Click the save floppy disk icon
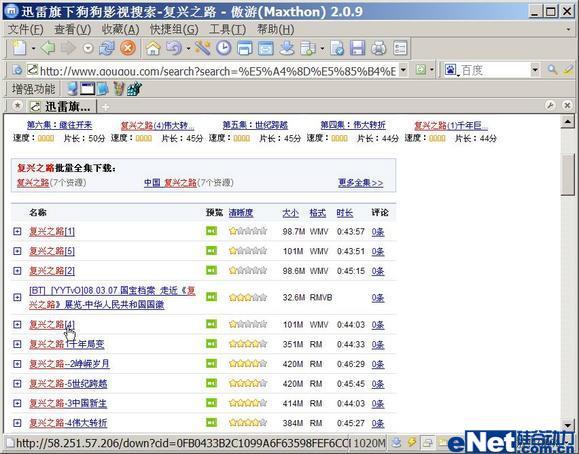Image resolution: width=579 pixels, height=454 pixels. click(x=357, y=48)
